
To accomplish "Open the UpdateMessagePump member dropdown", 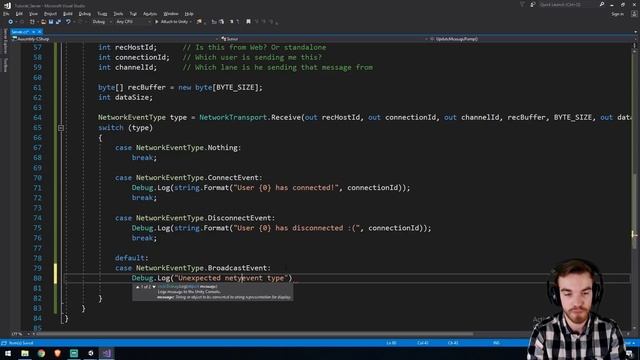I will coord(532,39).
